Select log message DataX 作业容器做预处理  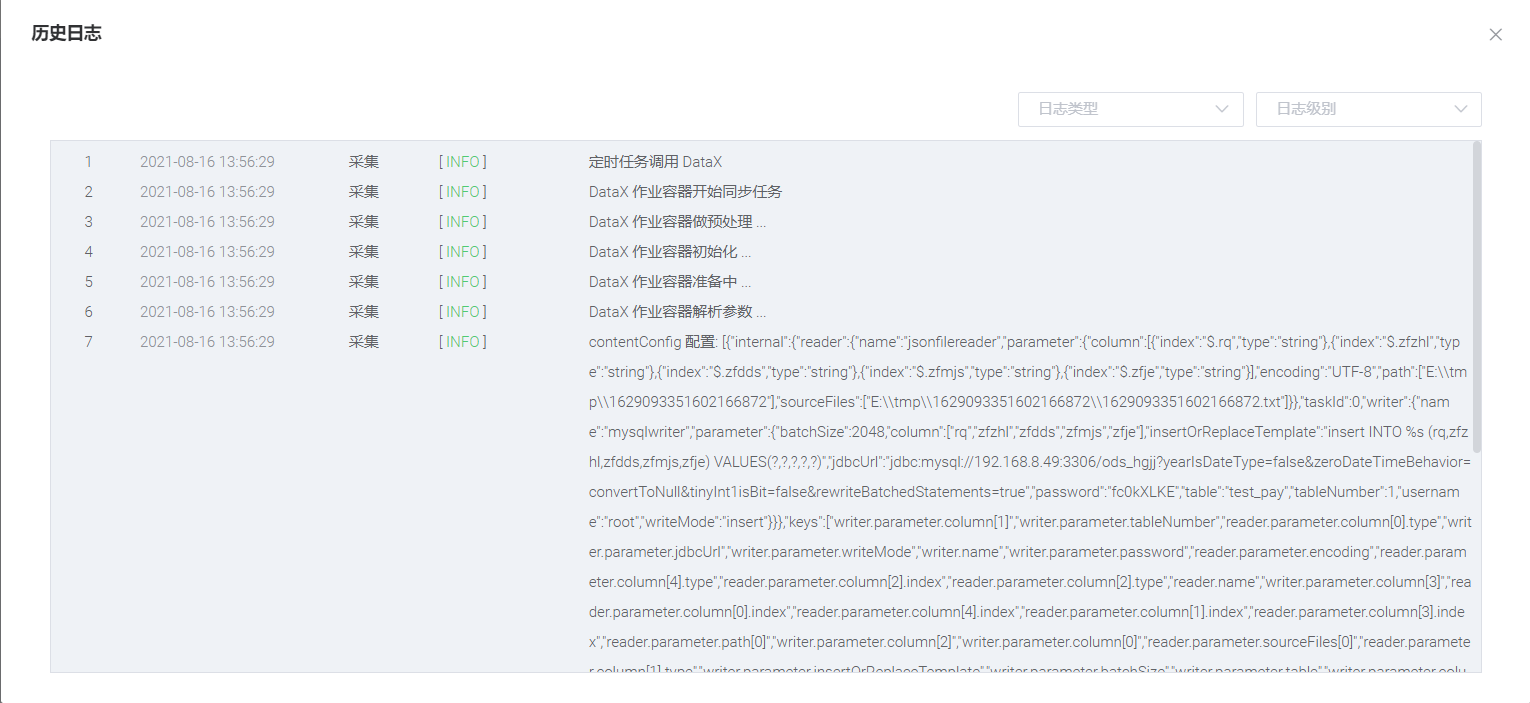pyautogui.click(x=677, y=221)
